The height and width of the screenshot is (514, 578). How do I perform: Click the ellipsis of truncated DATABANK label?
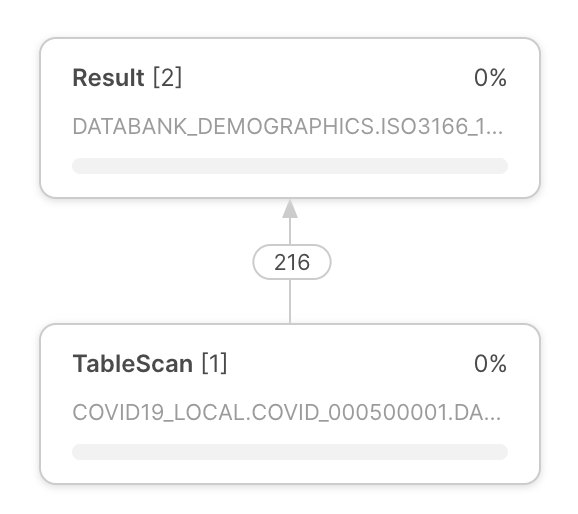click(x=492, y=132)
